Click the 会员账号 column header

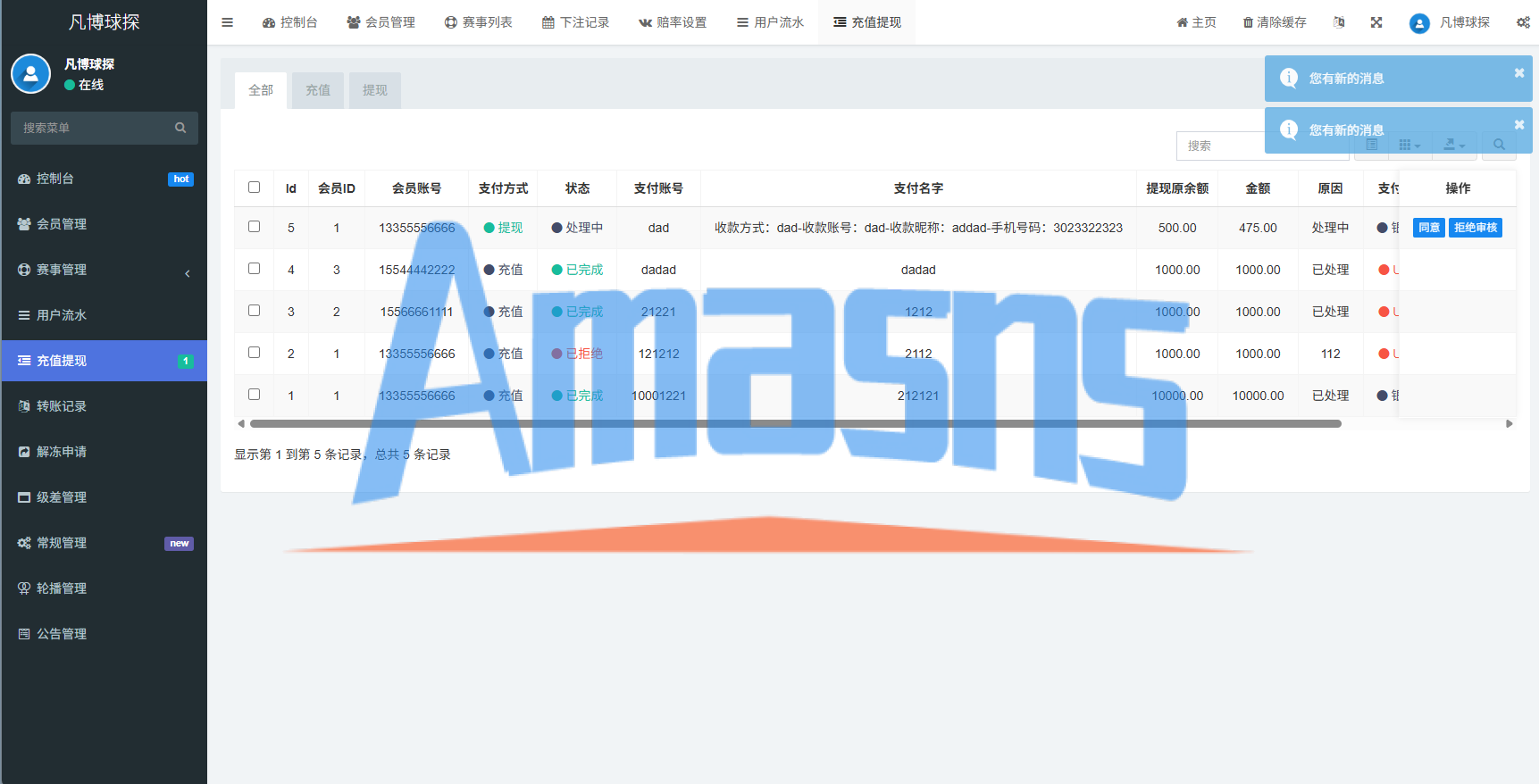[x=417, y=188]
